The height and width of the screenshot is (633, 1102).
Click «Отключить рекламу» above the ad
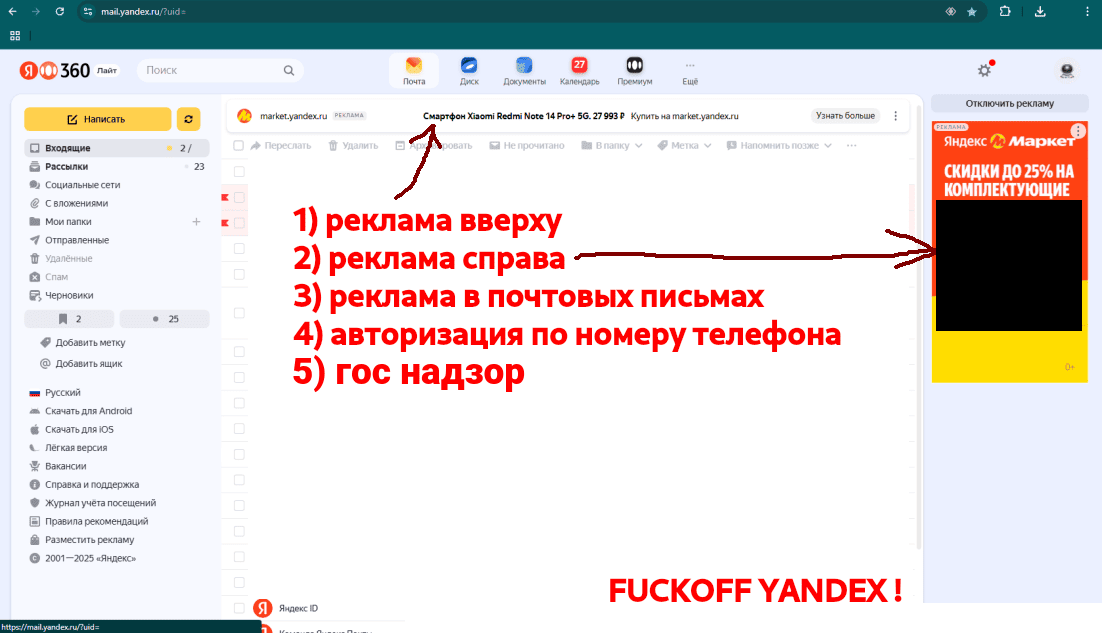(1009, 103)
